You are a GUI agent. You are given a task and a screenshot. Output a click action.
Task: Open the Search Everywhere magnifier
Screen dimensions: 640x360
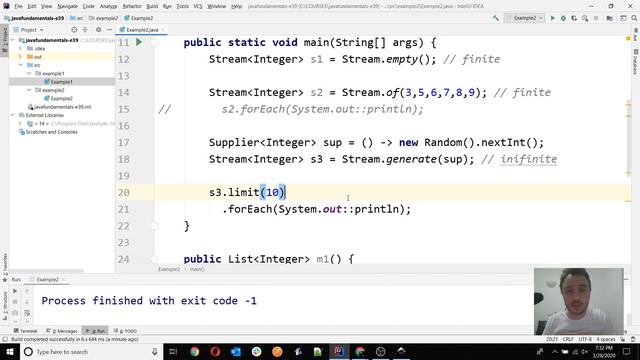634,18
